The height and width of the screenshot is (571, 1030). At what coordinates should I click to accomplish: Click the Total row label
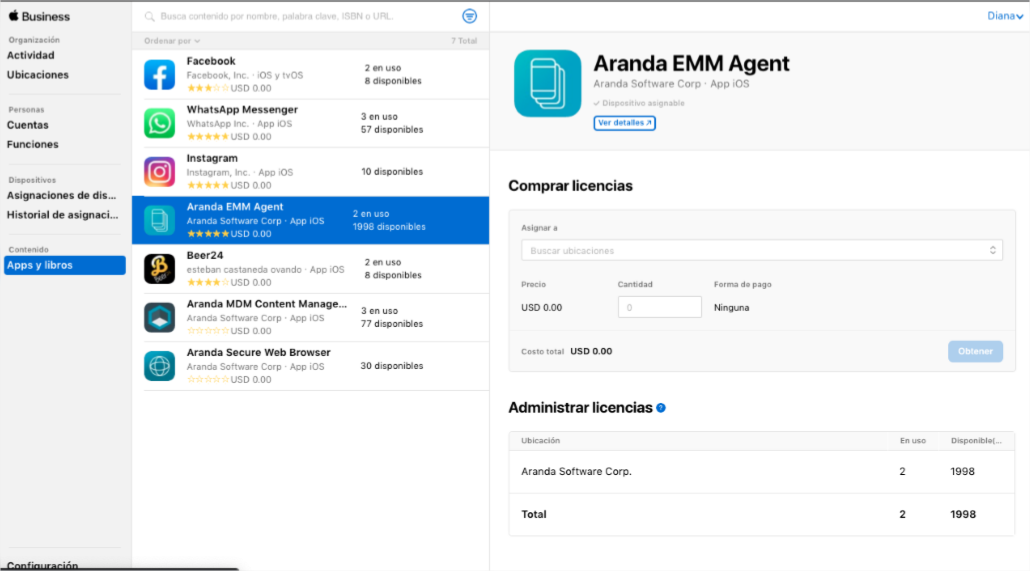click(x=534, y=514)
